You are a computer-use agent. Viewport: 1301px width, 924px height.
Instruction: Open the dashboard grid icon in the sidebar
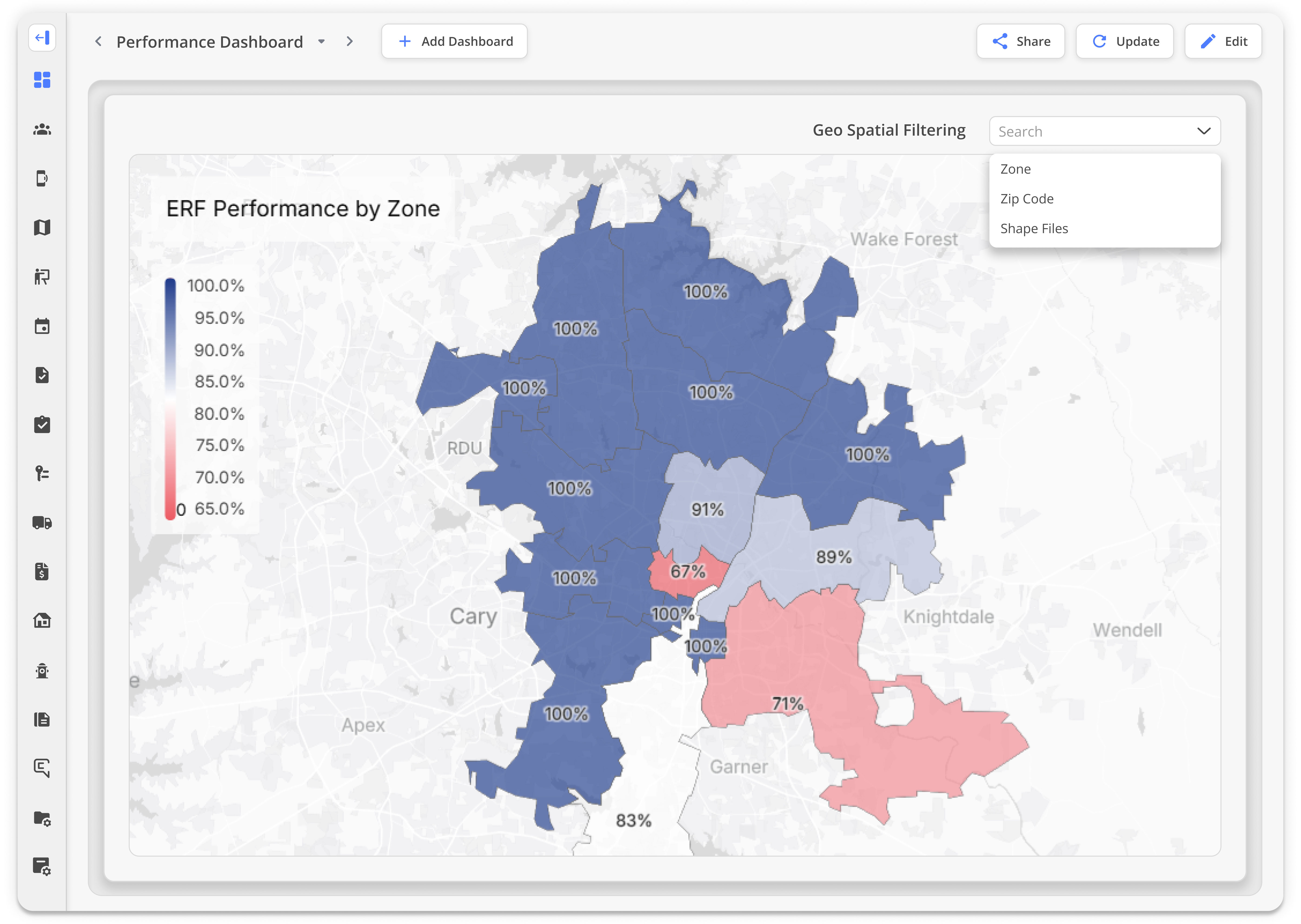[42, 80]
